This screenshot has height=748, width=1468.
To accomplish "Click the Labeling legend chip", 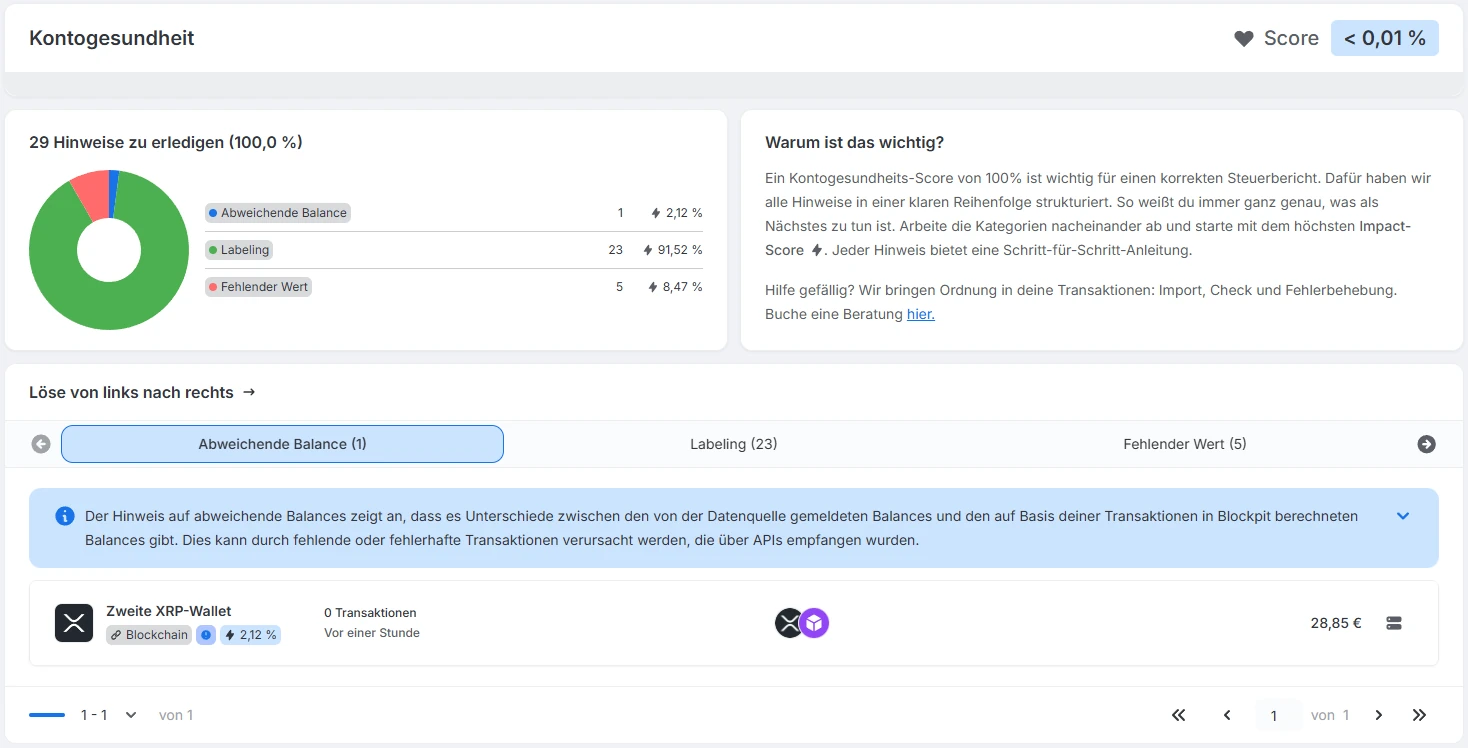I will [x=239, y=250].
